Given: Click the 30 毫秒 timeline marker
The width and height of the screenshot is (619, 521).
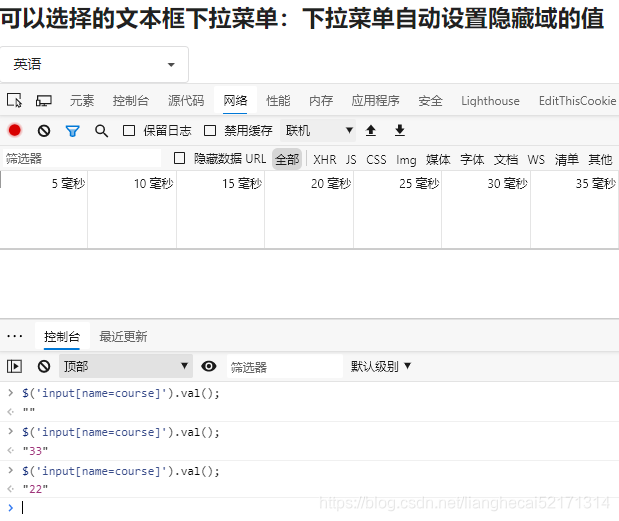Looking at the screenshot, I should click(507, 183).
